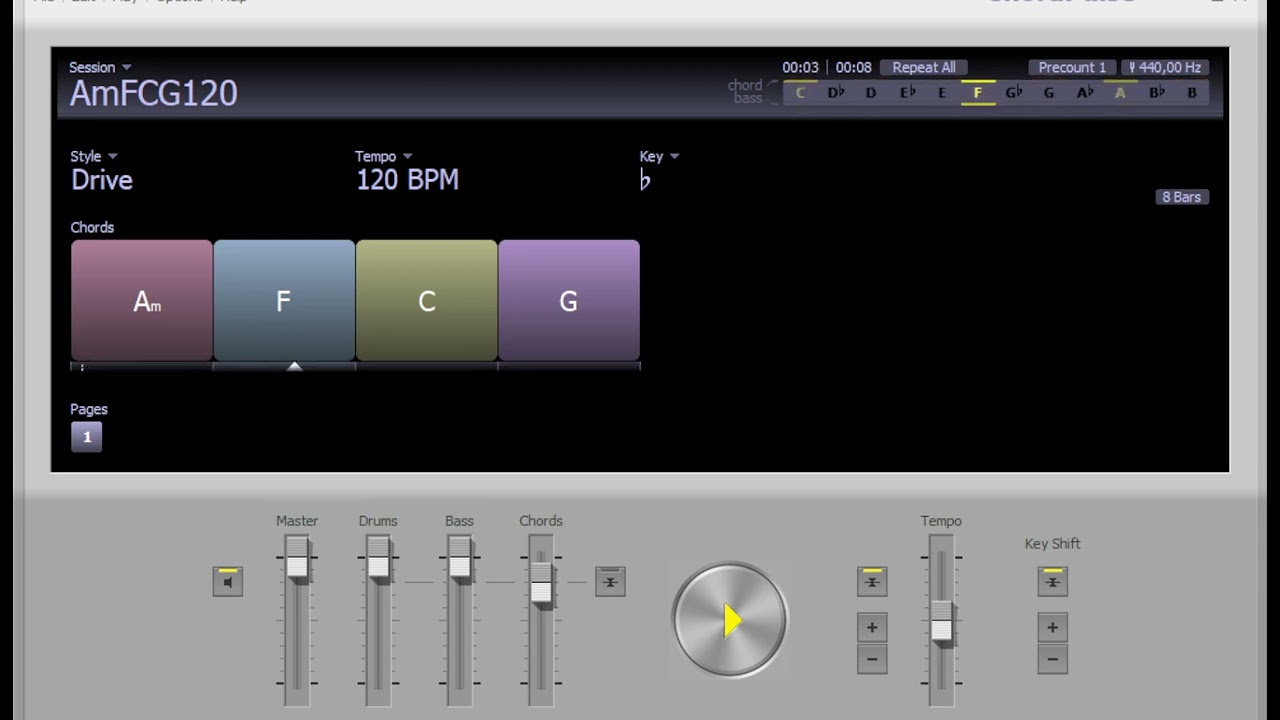Screen dimensions: 1280x720
Task: Select note E in chord/bass strip
Action: tap(942, 93)
